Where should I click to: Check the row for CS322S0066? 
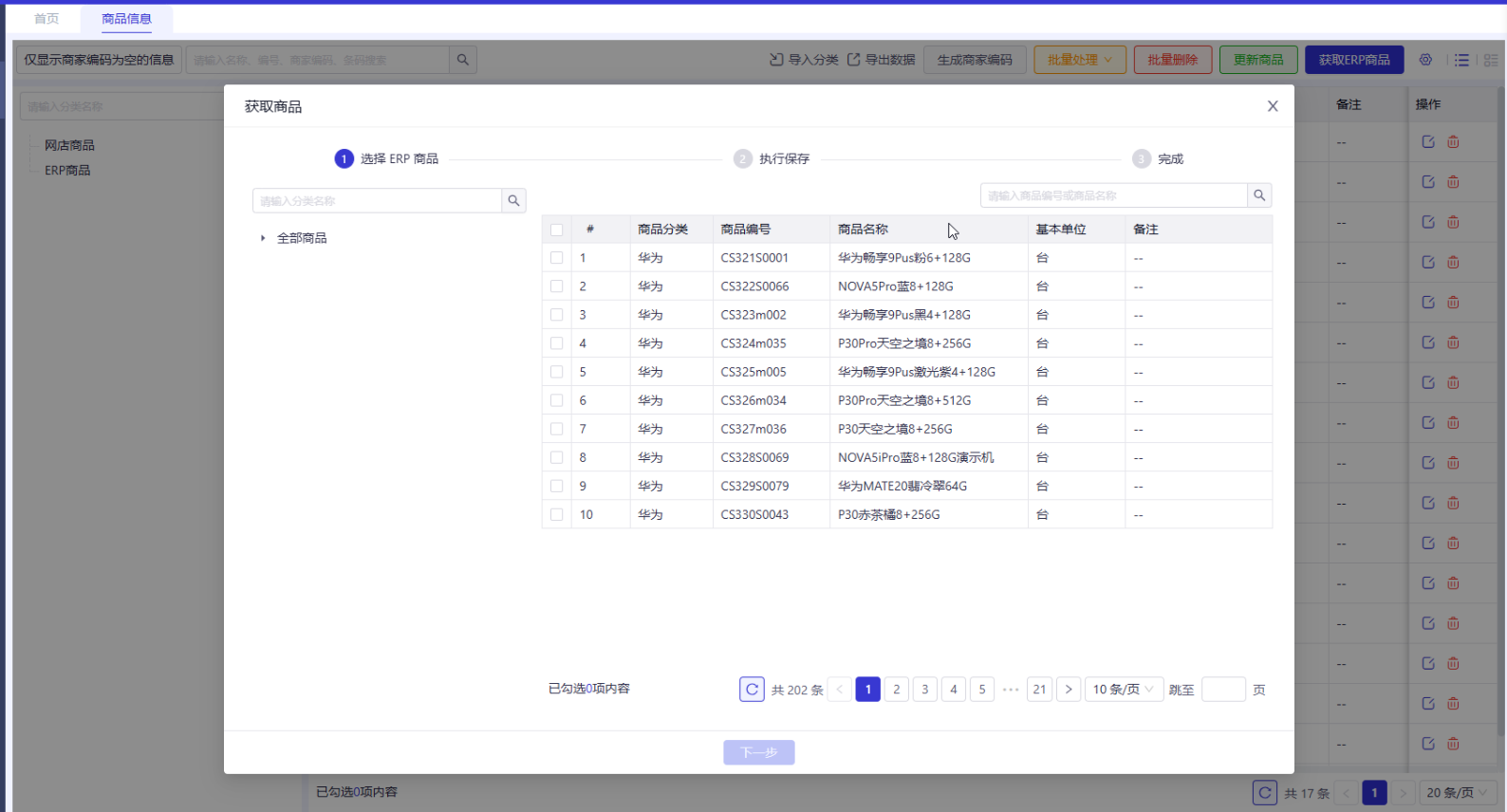(x=556, y=286)
